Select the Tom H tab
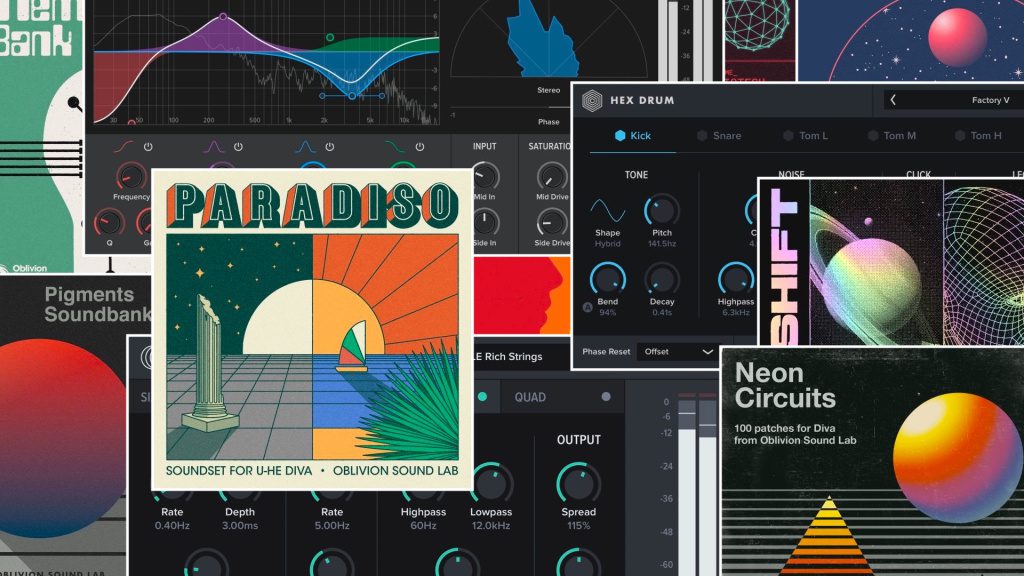 point(978,136)
